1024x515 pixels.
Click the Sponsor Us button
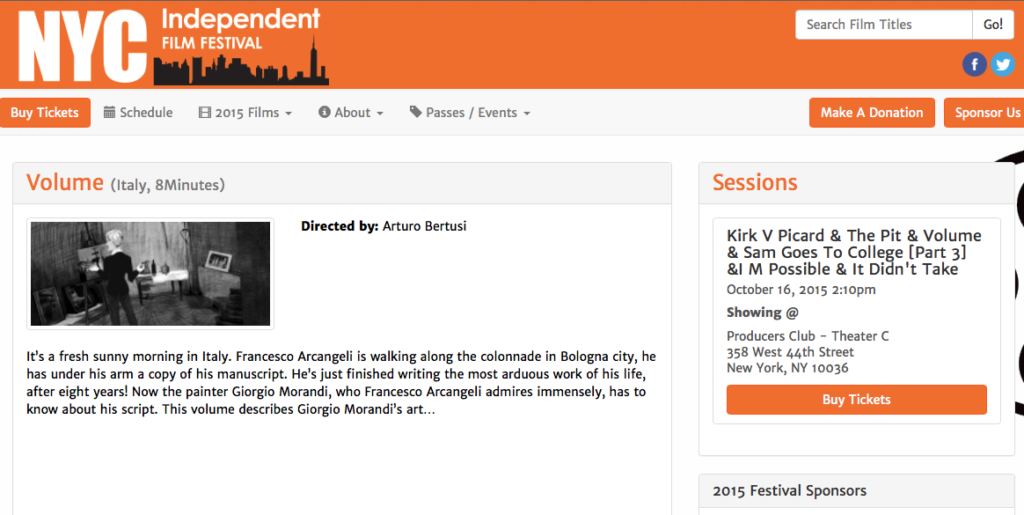[x=984, y=112]
